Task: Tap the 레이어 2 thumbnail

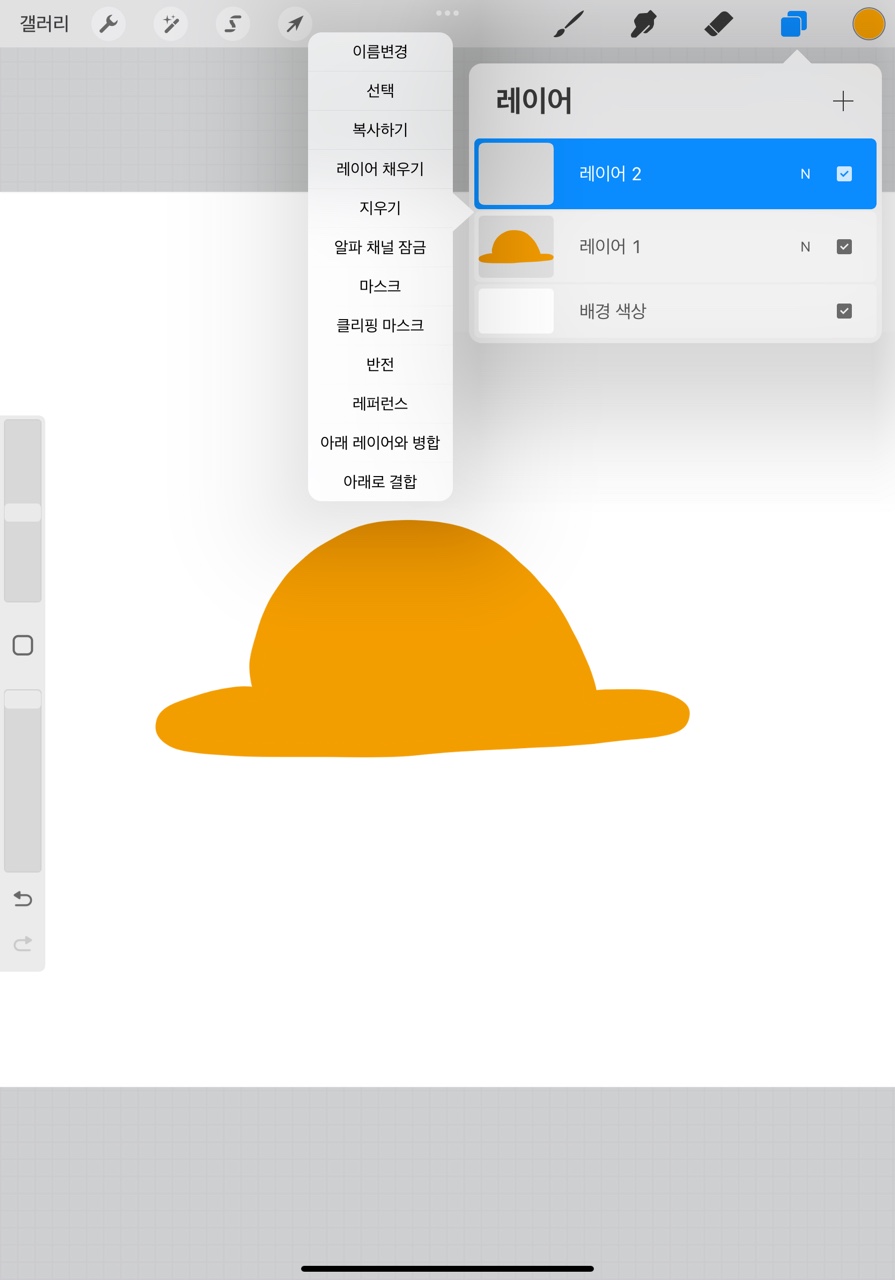Action: (x=516, y=174)
